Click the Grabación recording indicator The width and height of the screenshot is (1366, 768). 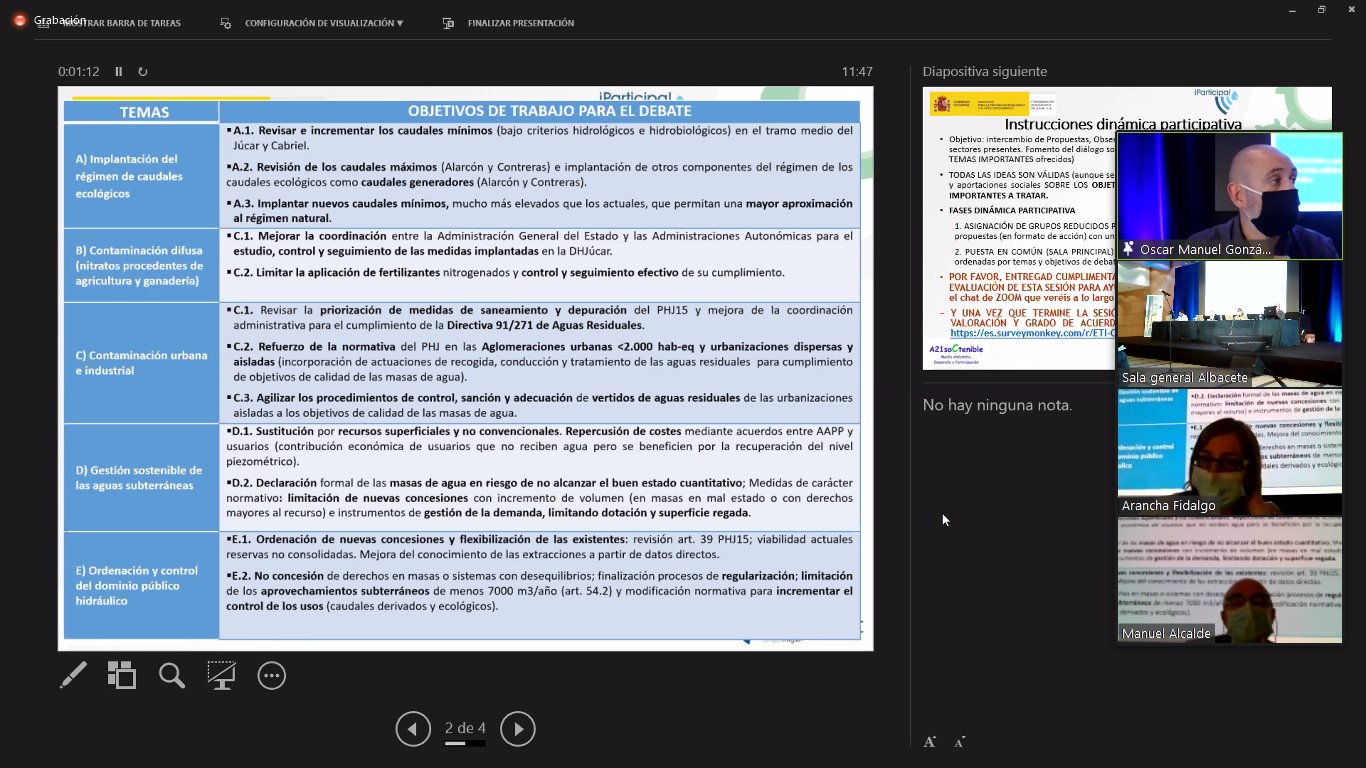coord(50,20)
